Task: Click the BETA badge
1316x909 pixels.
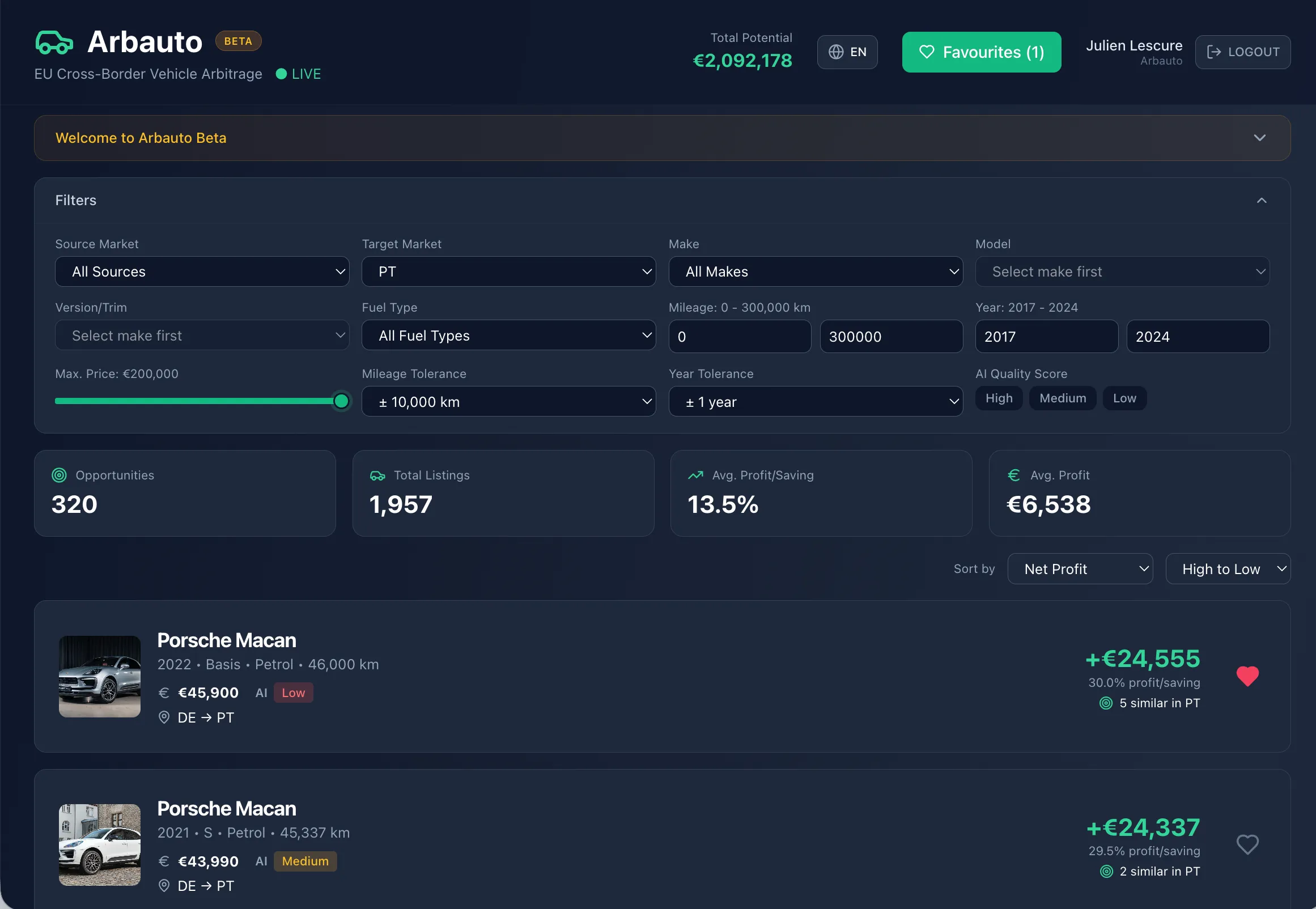Action: tap(238, 41)
